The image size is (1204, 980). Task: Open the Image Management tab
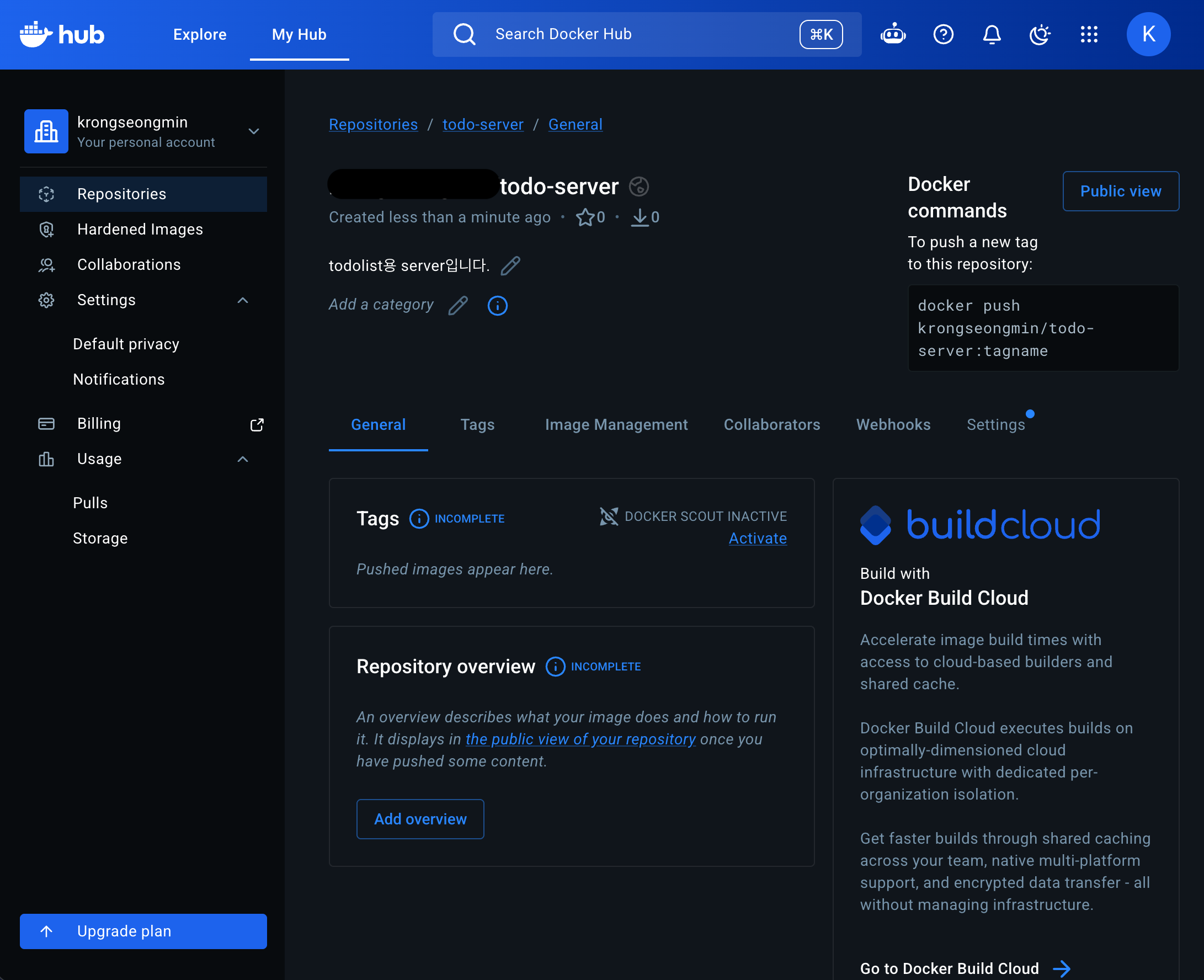pos(616,425)
